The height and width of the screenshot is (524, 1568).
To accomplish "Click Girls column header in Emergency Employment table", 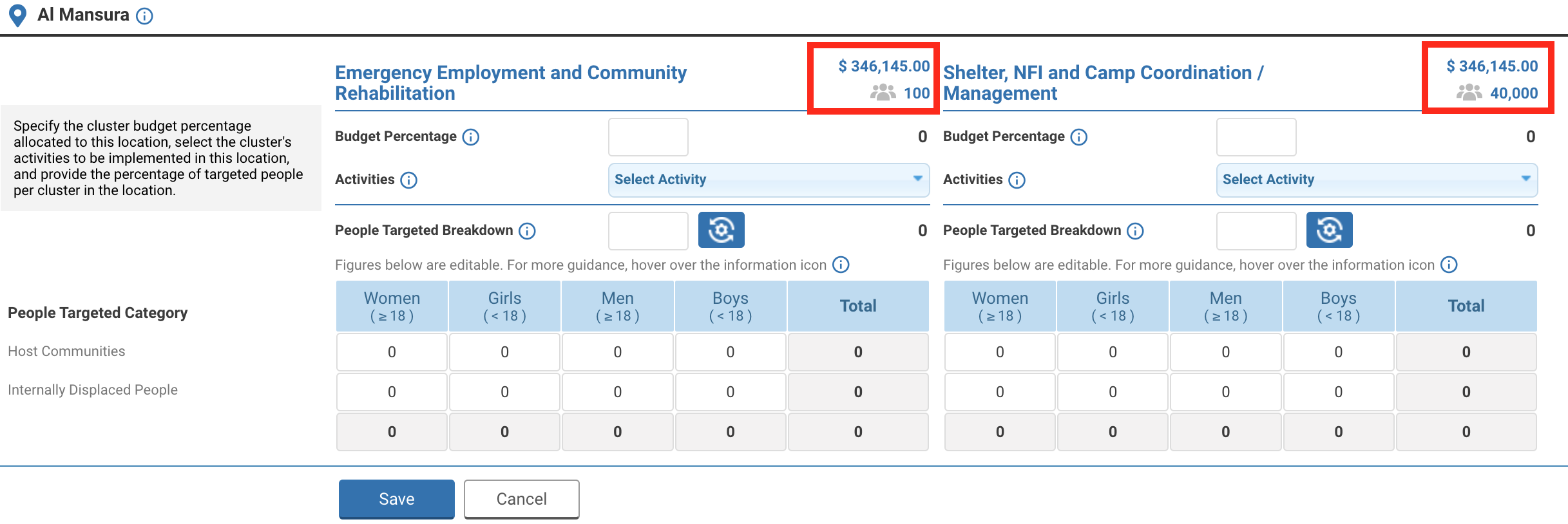I will click(x=504, y=306).
